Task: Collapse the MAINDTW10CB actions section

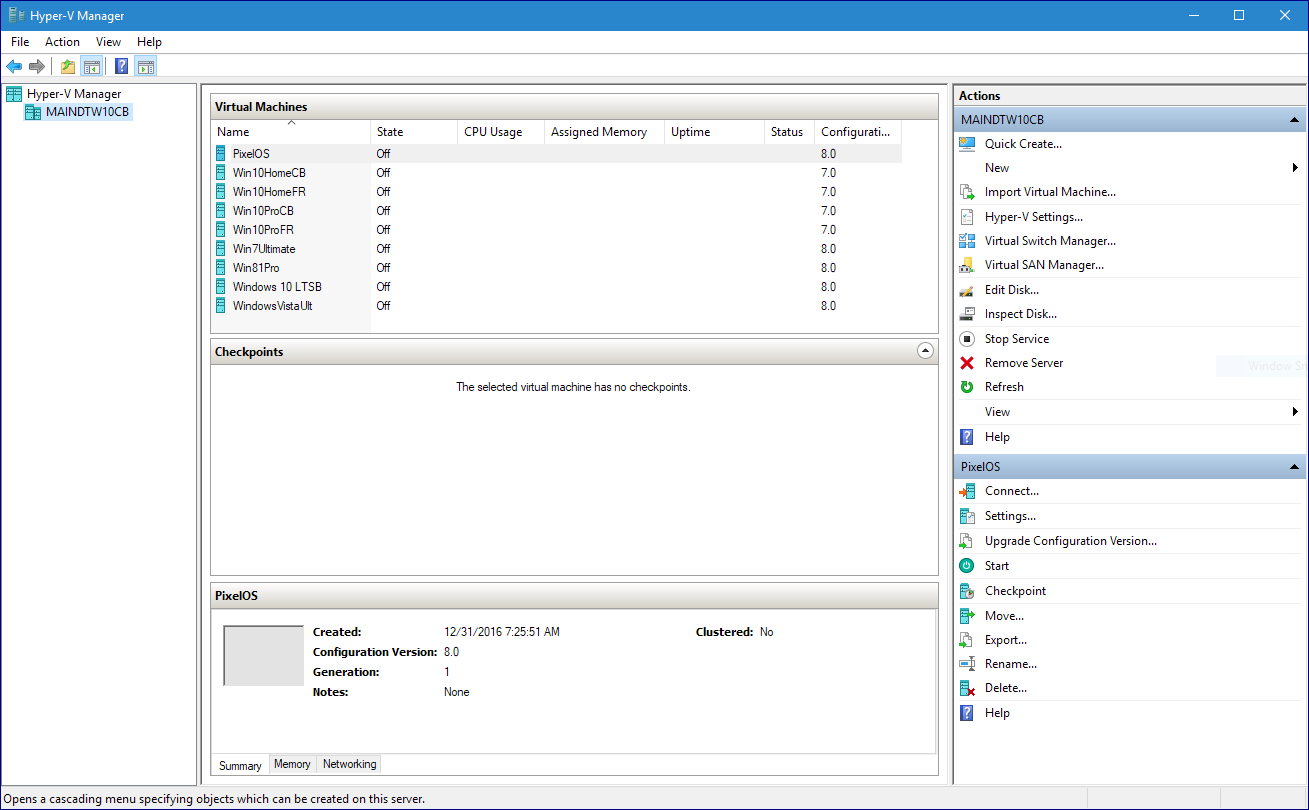Action: [x=1293, y=120]
